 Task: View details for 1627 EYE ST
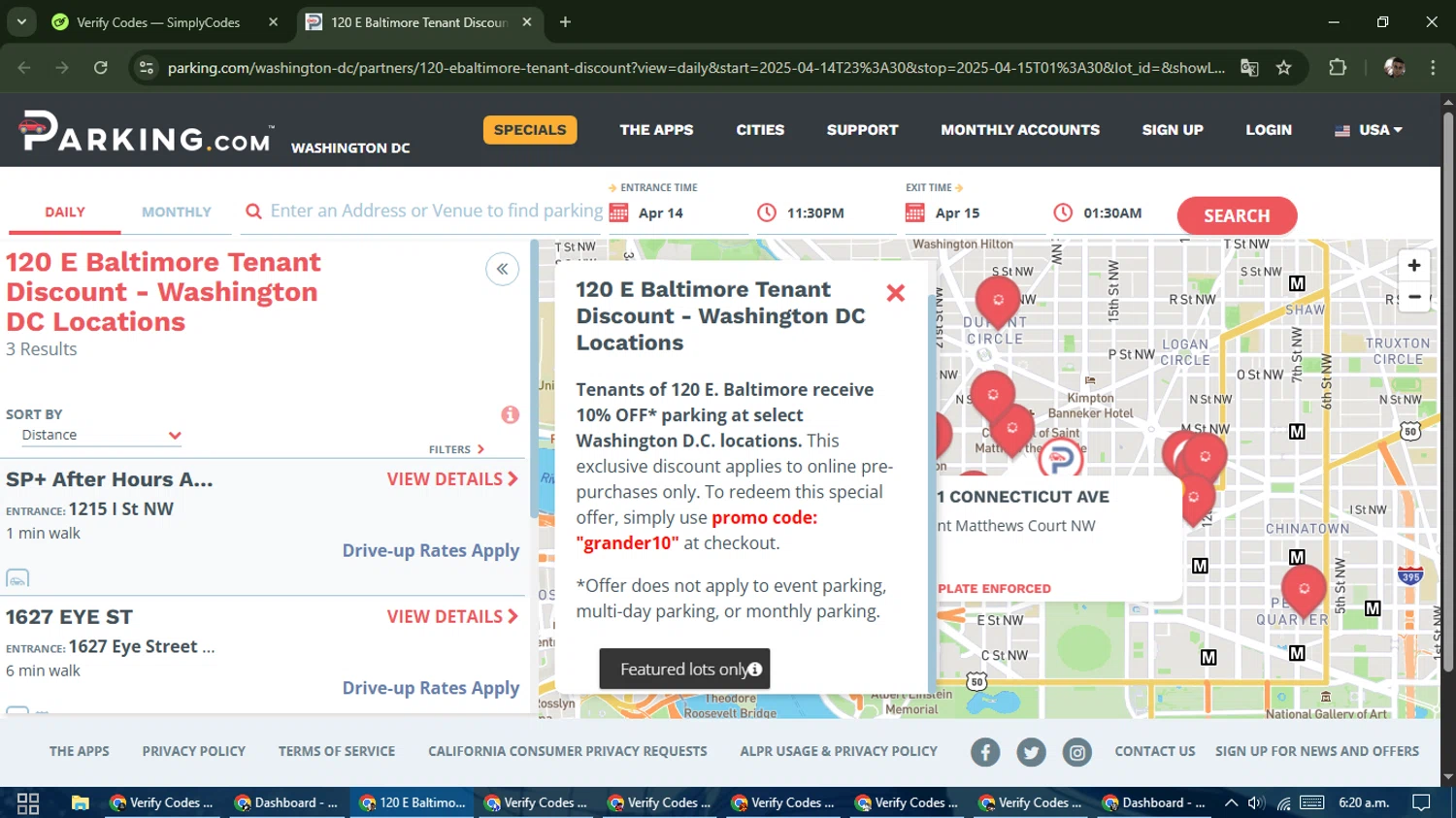coord(452,617)
